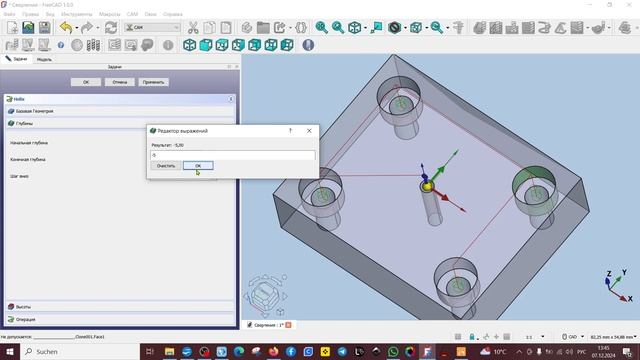Set right view

coord(238,45)
